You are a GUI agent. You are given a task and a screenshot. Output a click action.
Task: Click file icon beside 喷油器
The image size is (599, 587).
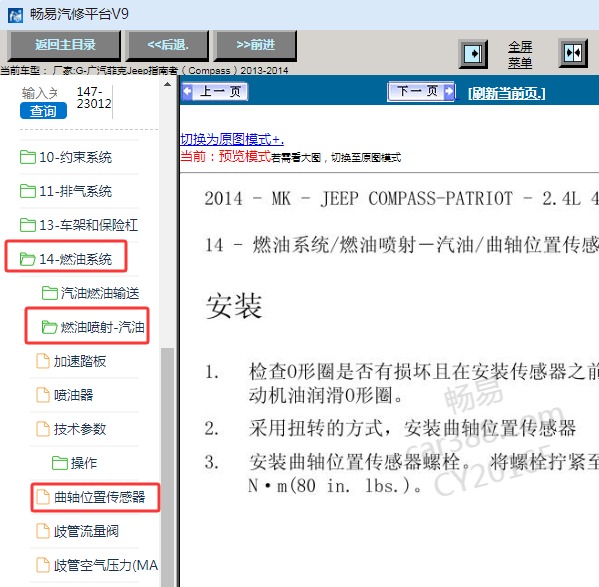[43, 395]
